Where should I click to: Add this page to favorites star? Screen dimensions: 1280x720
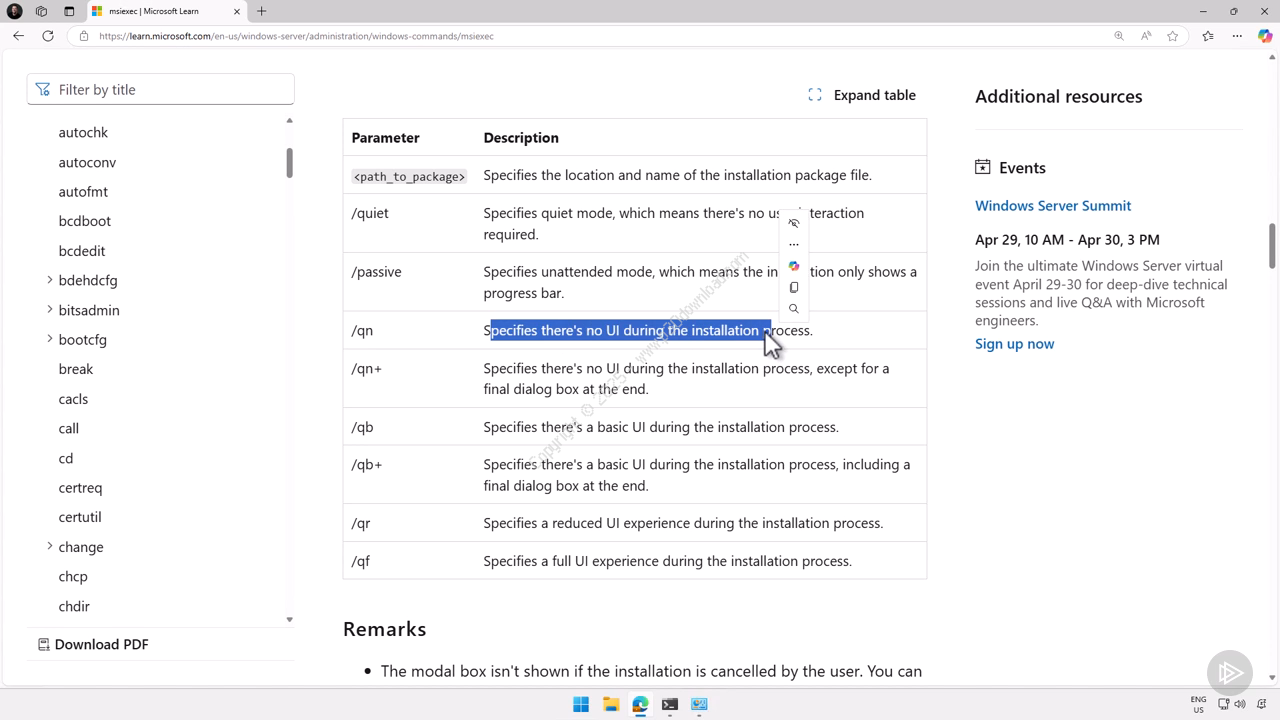pos(1173,36)
